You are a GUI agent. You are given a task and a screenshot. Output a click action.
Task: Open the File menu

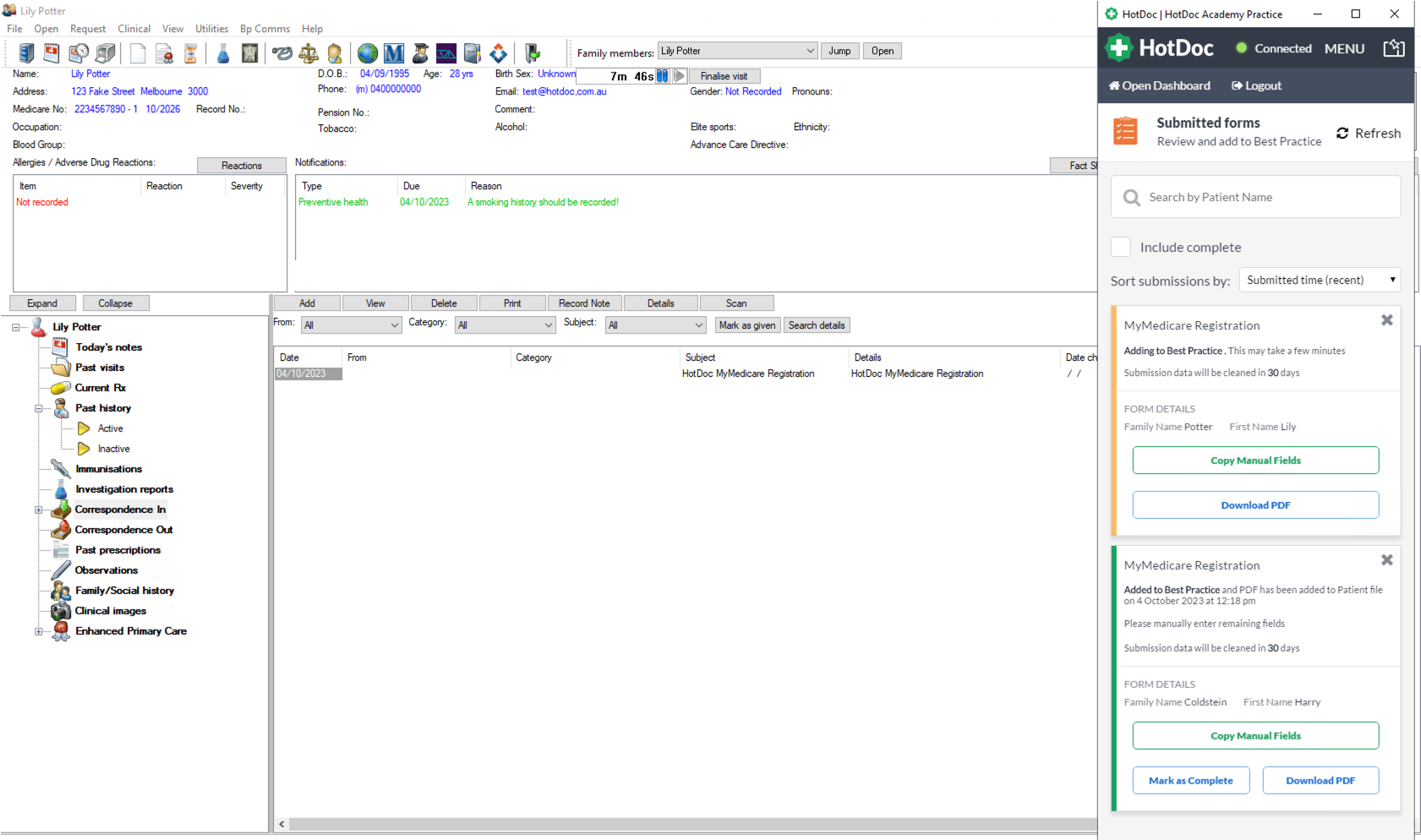click(x=14, y=29)
